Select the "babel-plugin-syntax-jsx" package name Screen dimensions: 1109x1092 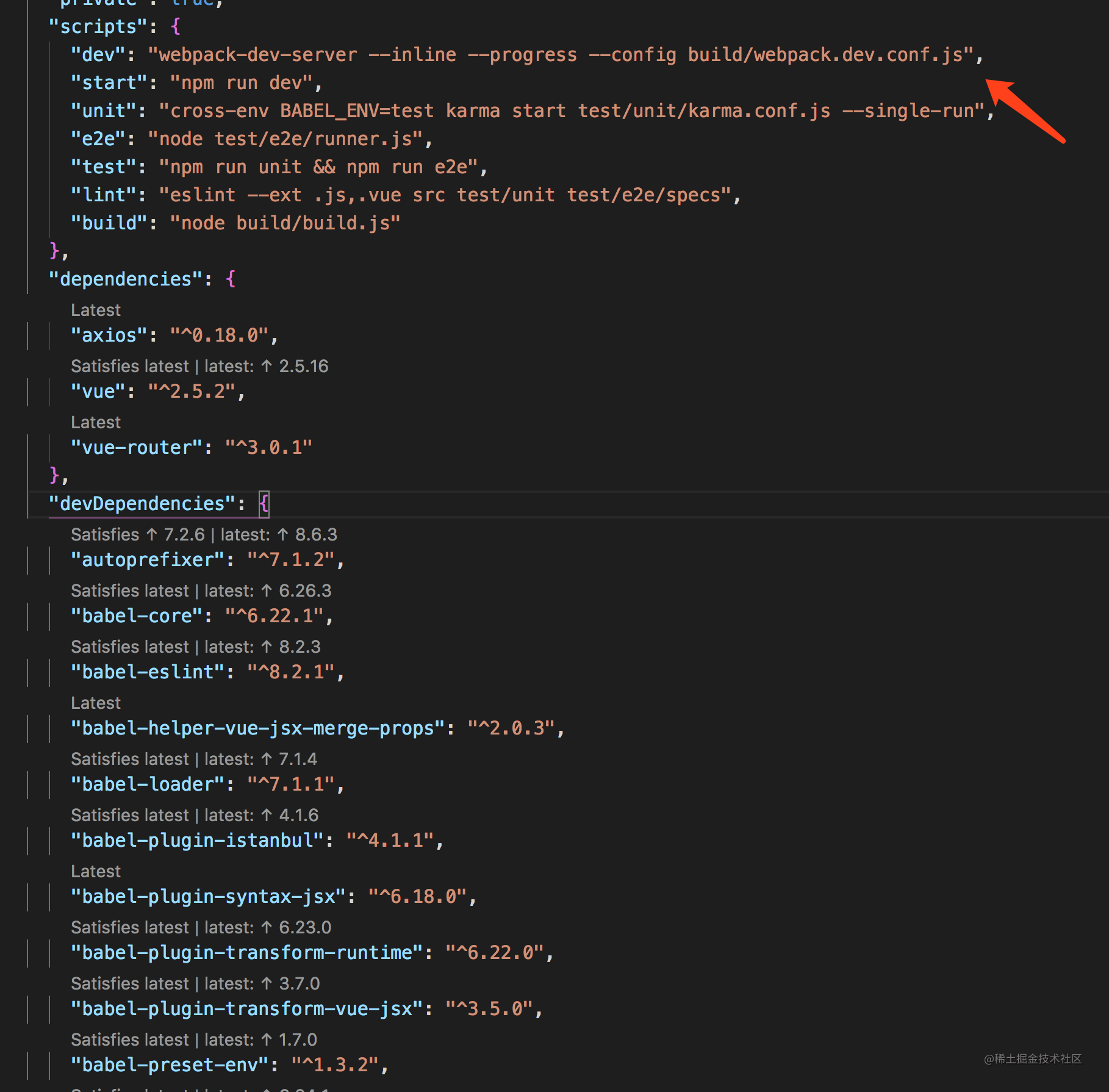point(209,897)
